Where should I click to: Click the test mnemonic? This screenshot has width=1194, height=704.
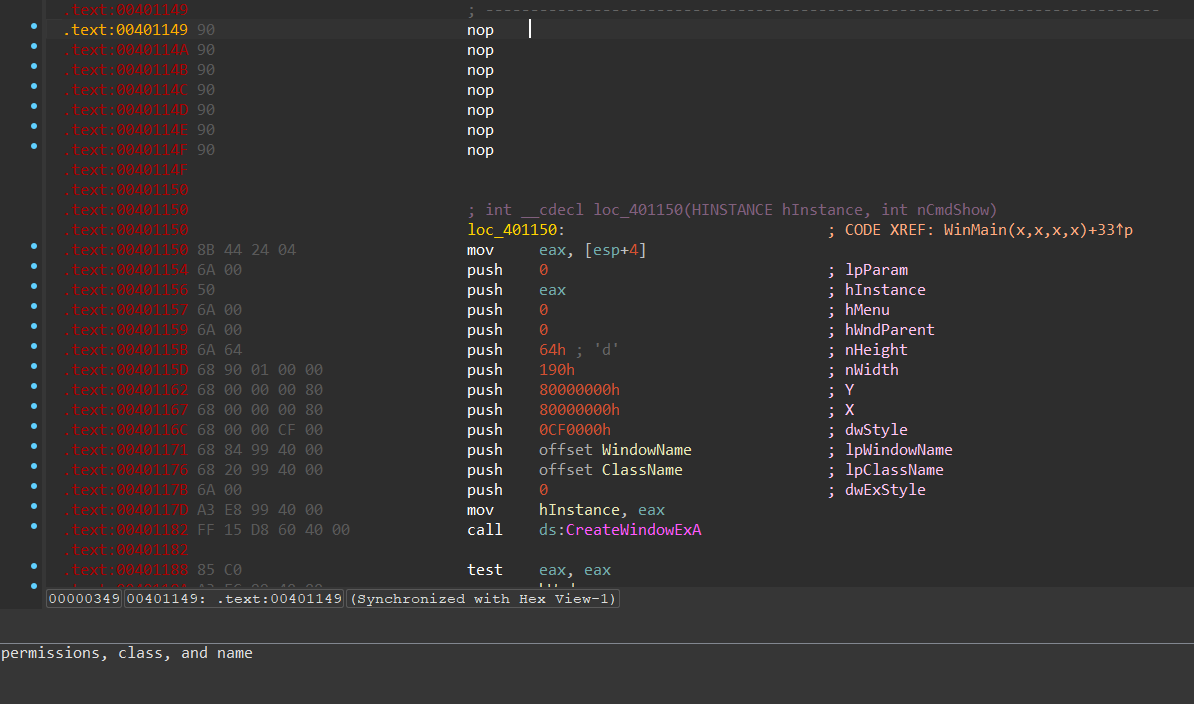(x=484, y=569)
